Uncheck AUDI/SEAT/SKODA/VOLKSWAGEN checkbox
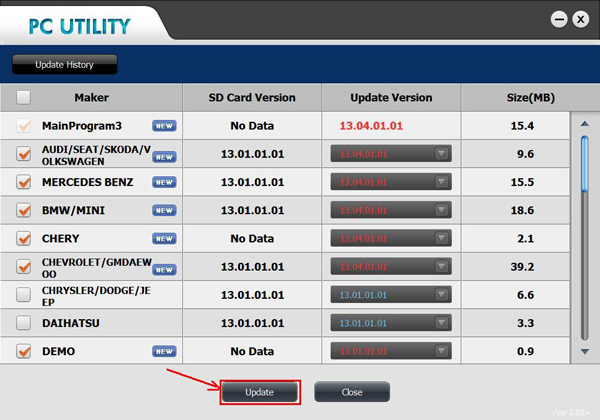Screen dimensions: 600x420 23,154
